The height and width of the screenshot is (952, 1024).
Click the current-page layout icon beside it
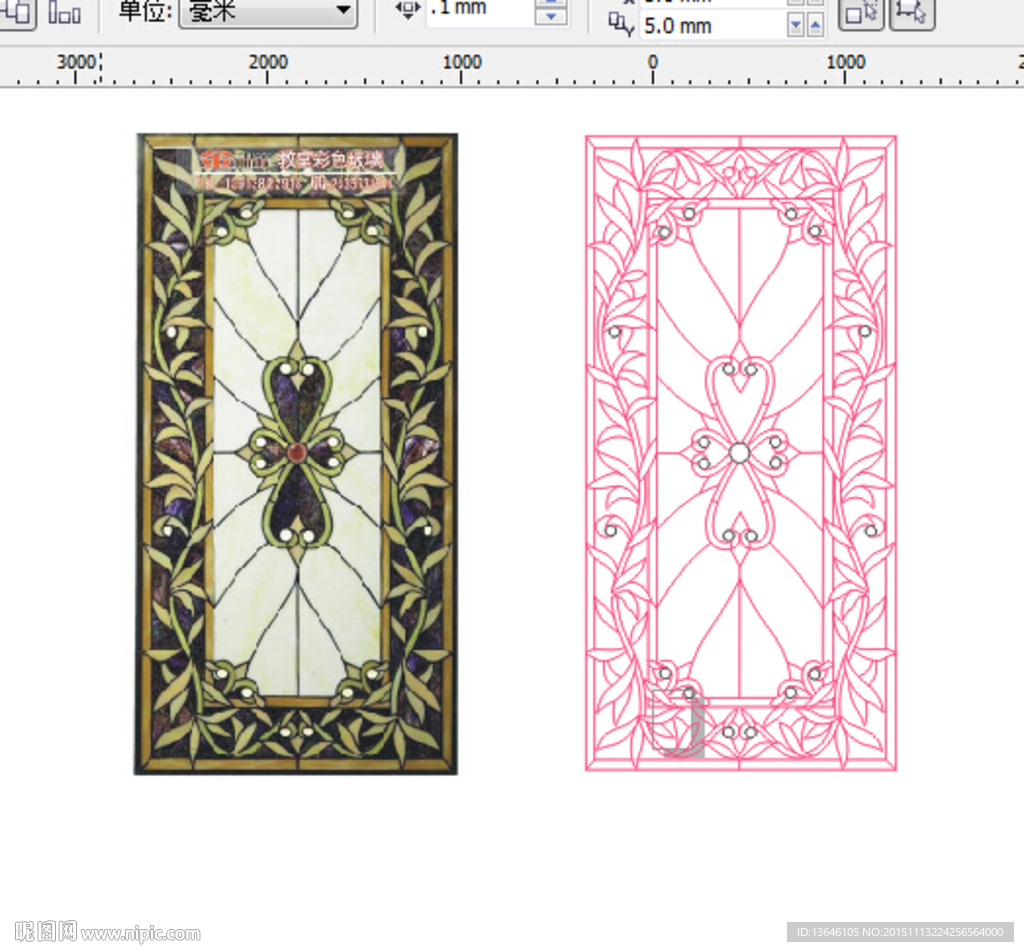click(x=65, y=12)
